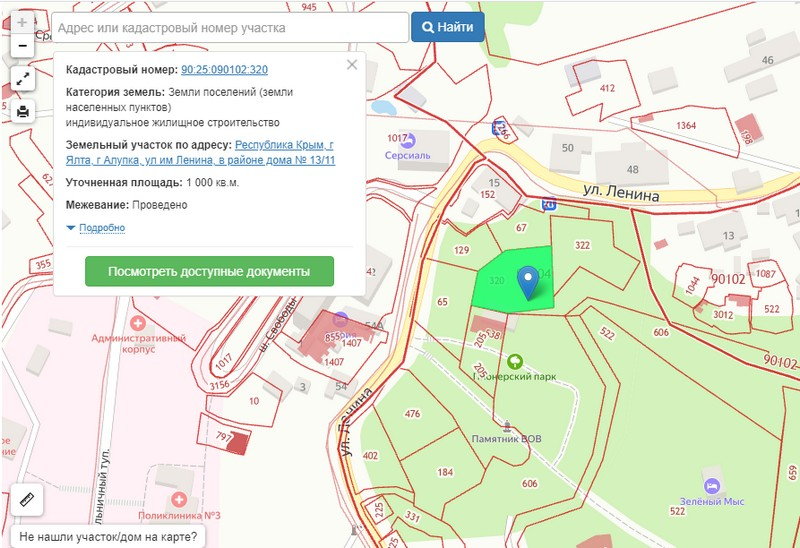Click the Пионерский парк label
800x548 pixels.
pyautogui.click(x=515, y=377)
